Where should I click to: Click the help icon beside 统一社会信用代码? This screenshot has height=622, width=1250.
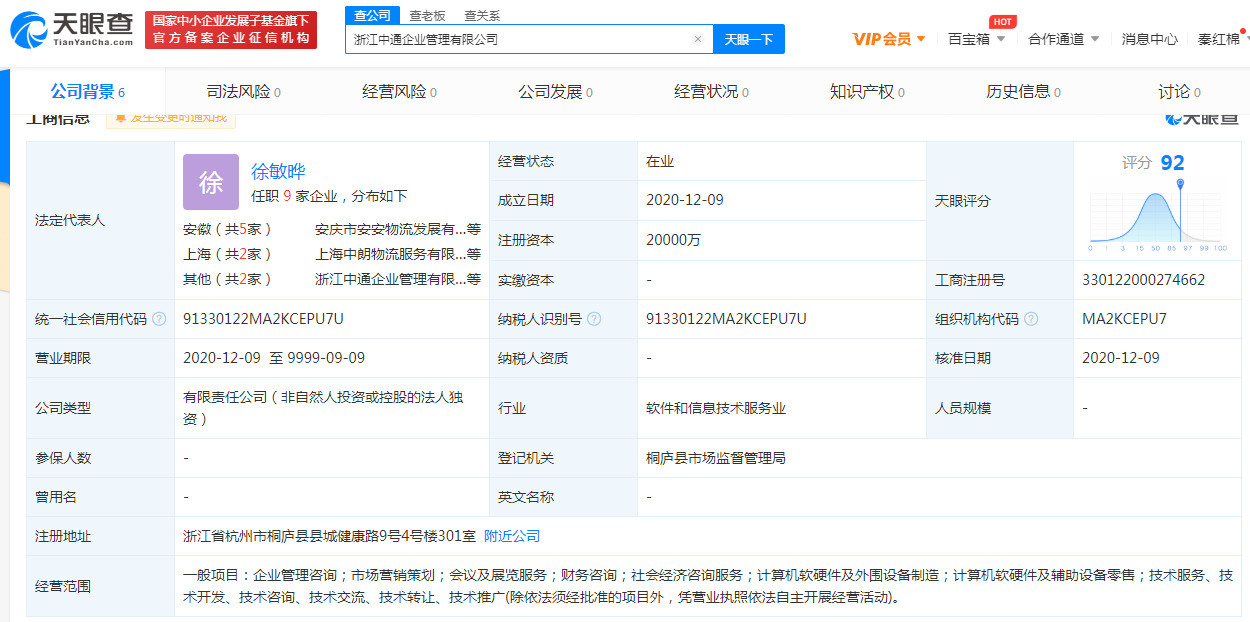coord(159,319)
